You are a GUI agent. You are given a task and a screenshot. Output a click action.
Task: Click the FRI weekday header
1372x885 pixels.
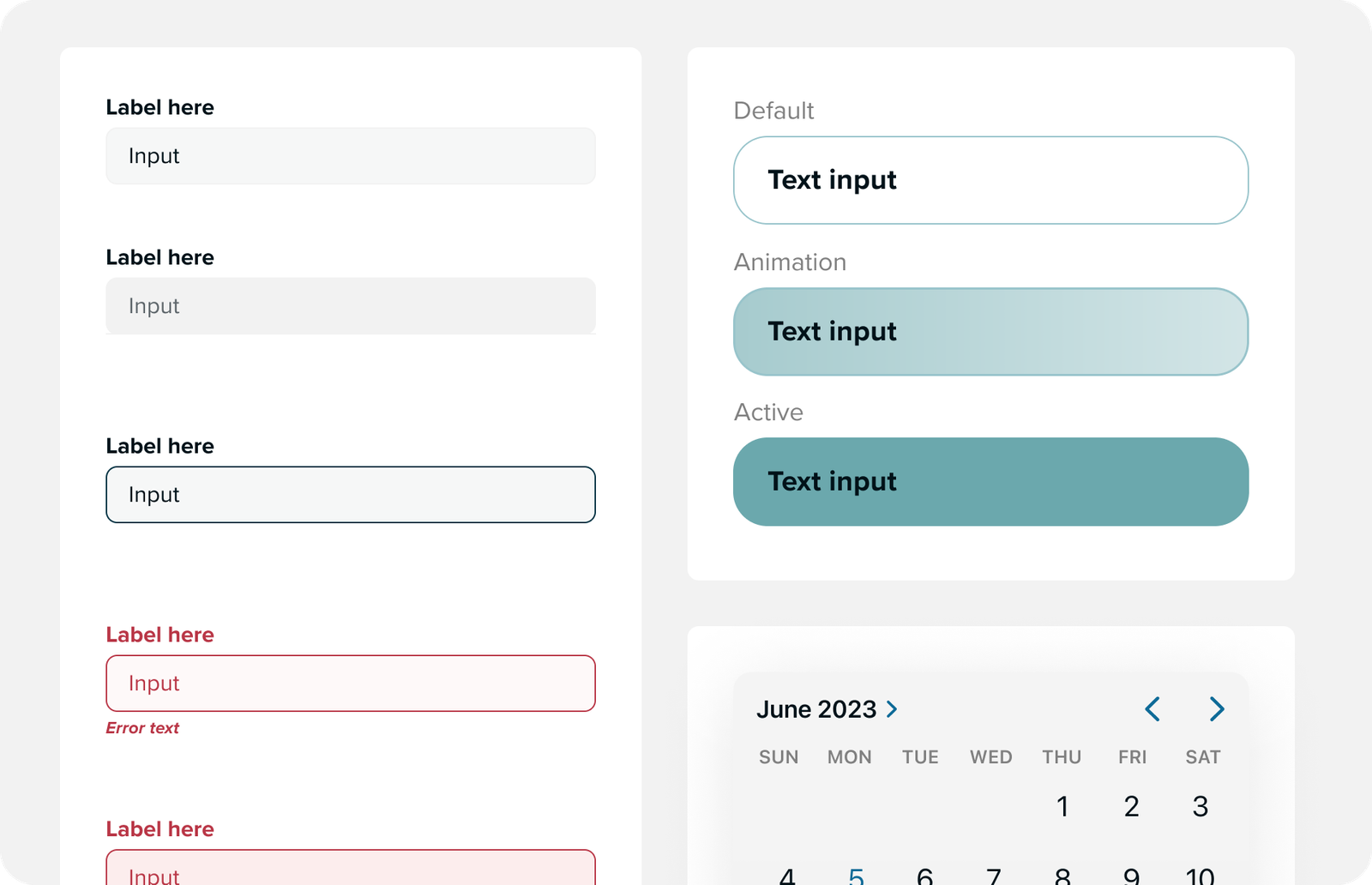(x=1132, y=757)
